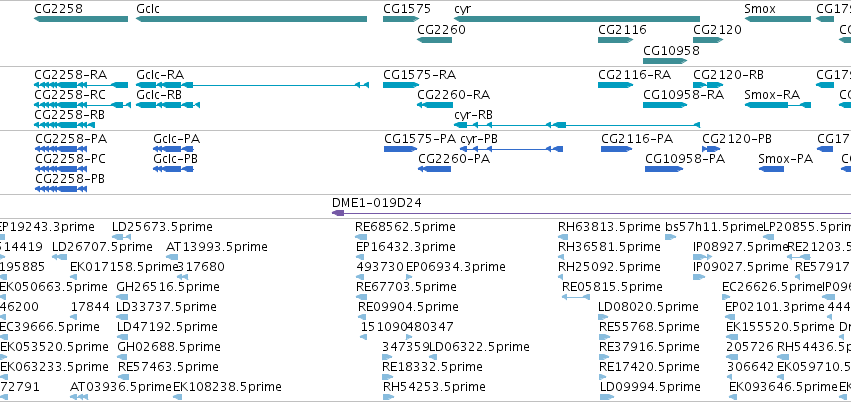The height and width of the screenshot is (402, 851).
Task: Click the CG2258-PC protein feature
Action: [61, 169]
